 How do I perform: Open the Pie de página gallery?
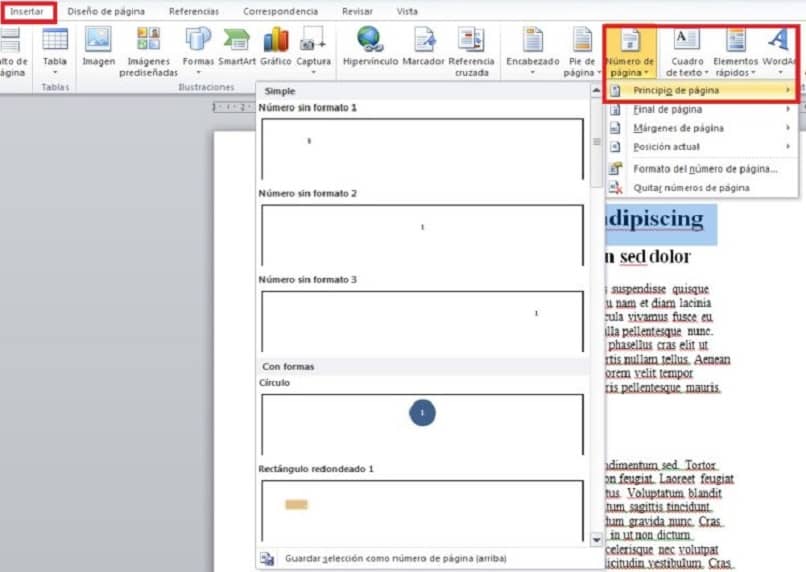point(582,51)
